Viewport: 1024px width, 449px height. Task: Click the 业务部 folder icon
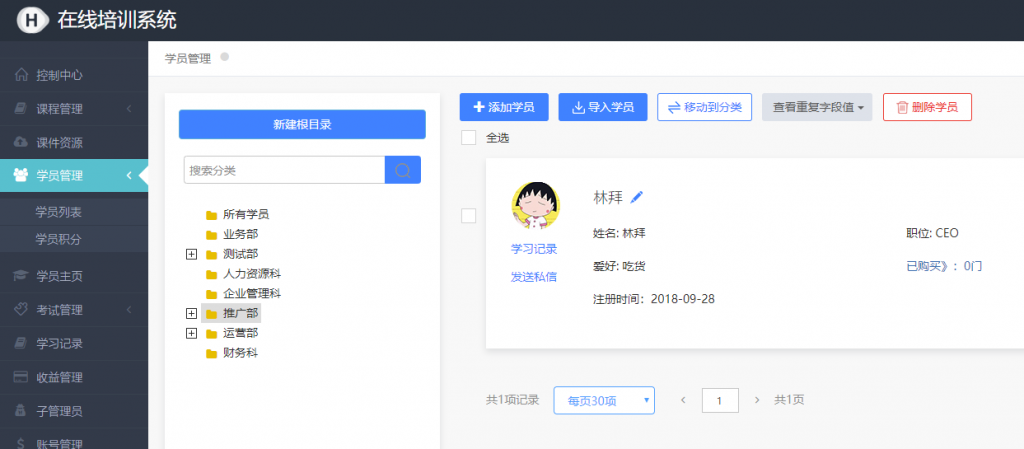pos(211,235)
